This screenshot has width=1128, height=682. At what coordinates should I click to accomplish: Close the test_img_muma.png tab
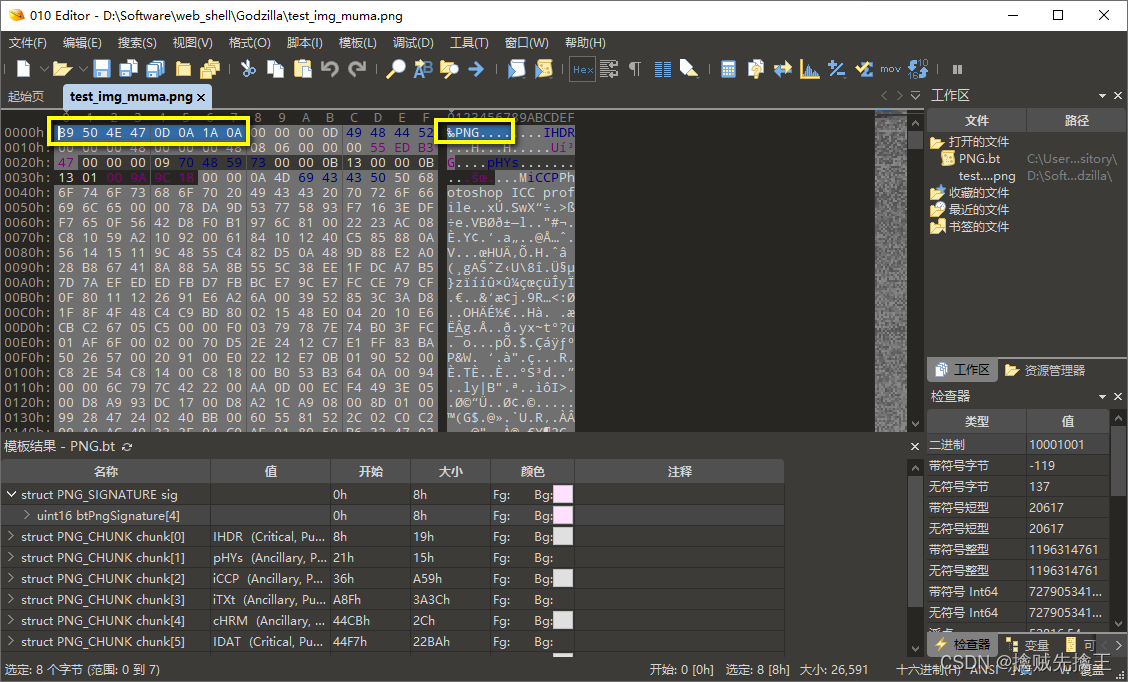coord(201,96)
